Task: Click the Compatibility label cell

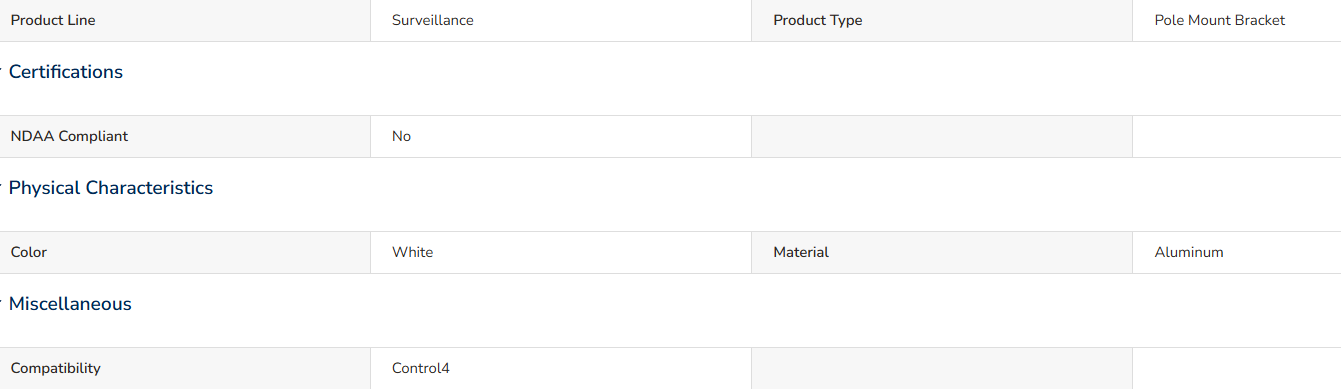Action: point(185,368)
